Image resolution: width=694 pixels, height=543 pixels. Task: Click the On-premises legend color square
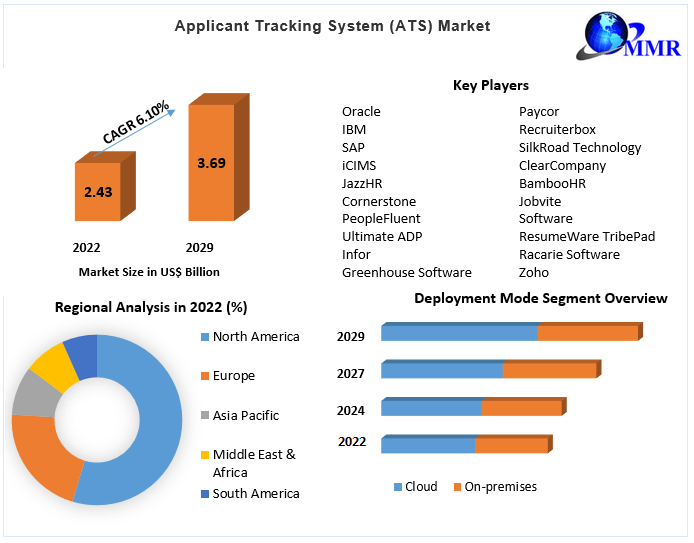457,487
